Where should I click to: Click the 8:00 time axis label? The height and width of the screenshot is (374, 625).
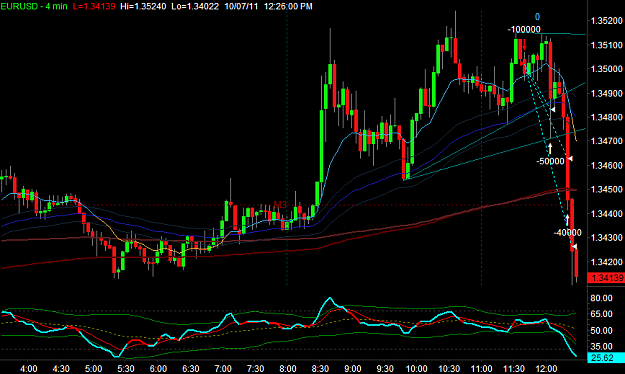coord(288,369)
